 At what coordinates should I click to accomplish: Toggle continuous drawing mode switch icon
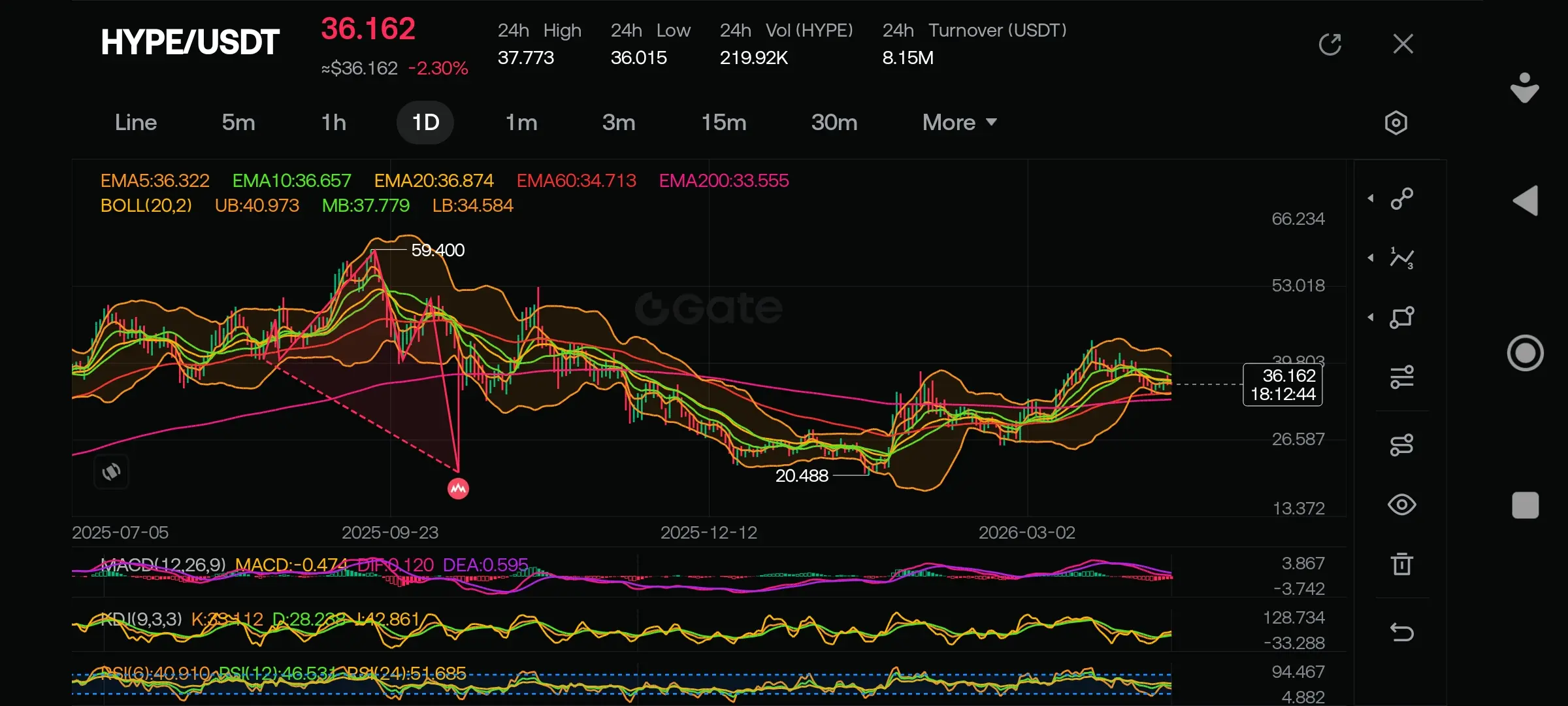[1402, 445]
